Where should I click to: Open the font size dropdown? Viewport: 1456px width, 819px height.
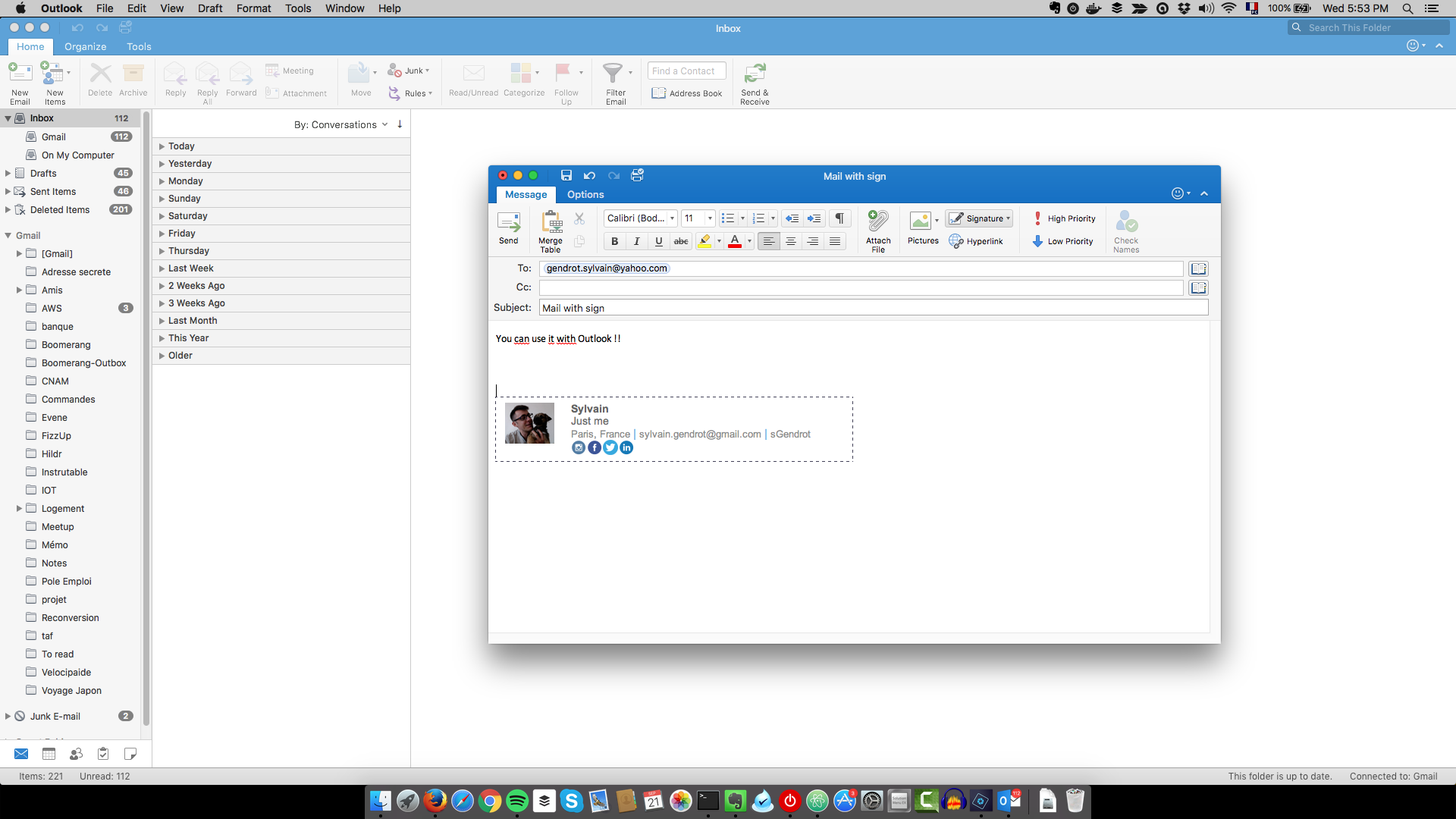click(710, 218)
